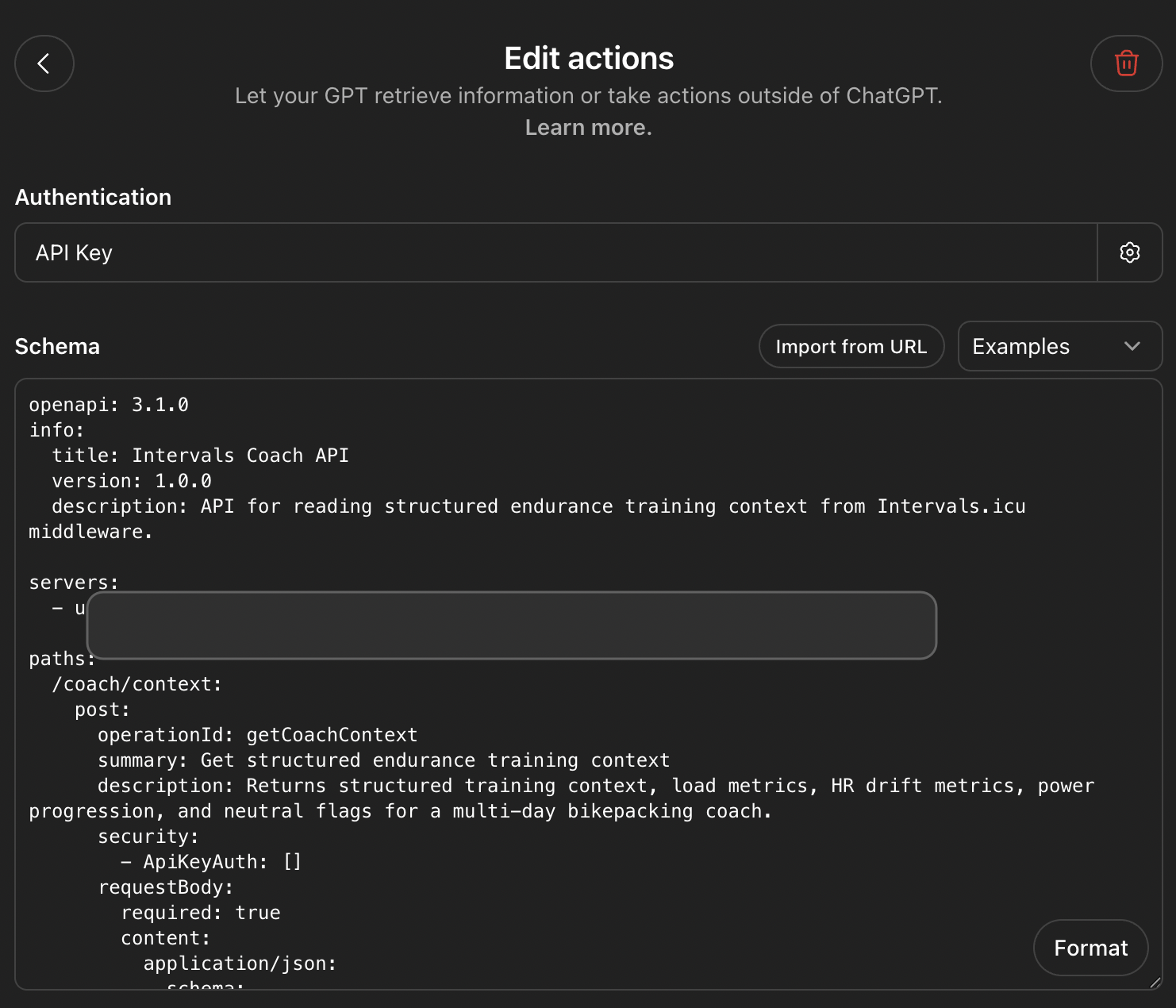Expand the Examples dropdown
Screen dimensions: 1176x1008
(1059, 346)
